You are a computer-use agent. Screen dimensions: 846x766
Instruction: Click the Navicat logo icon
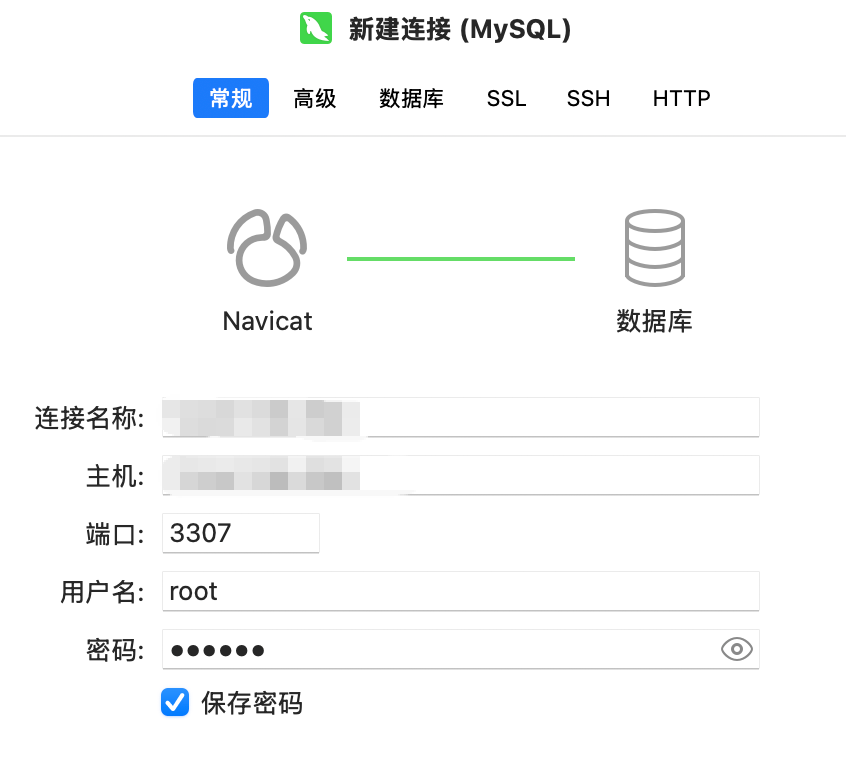pyautogui.click(x=267, y=248)
